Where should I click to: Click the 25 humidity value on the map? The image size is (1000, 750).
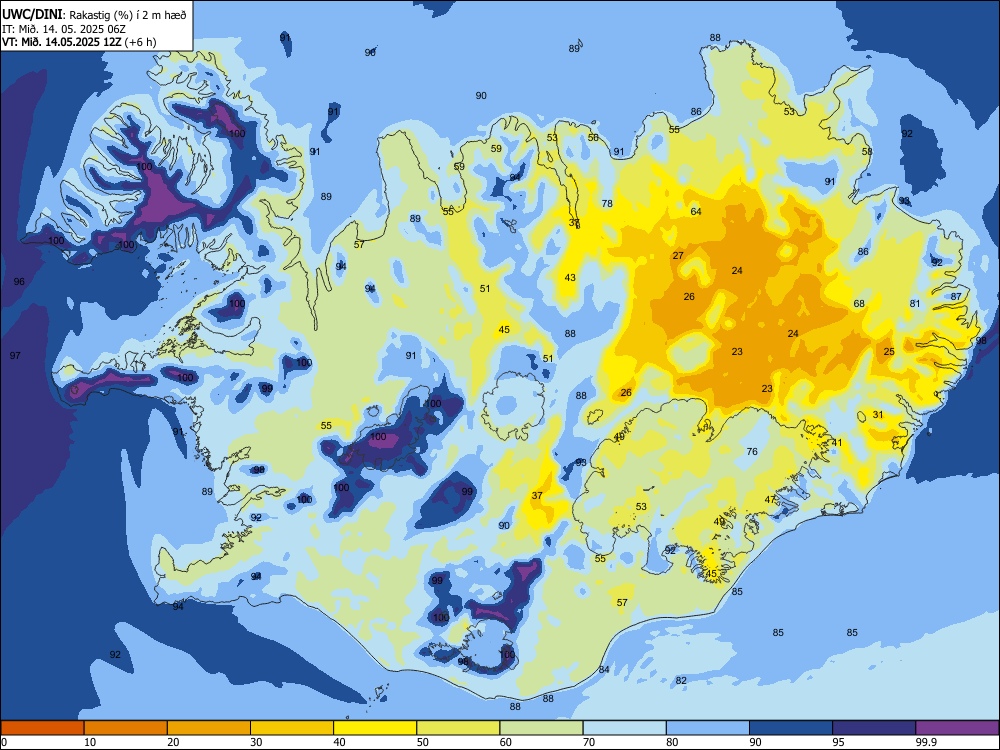point(889,351)
